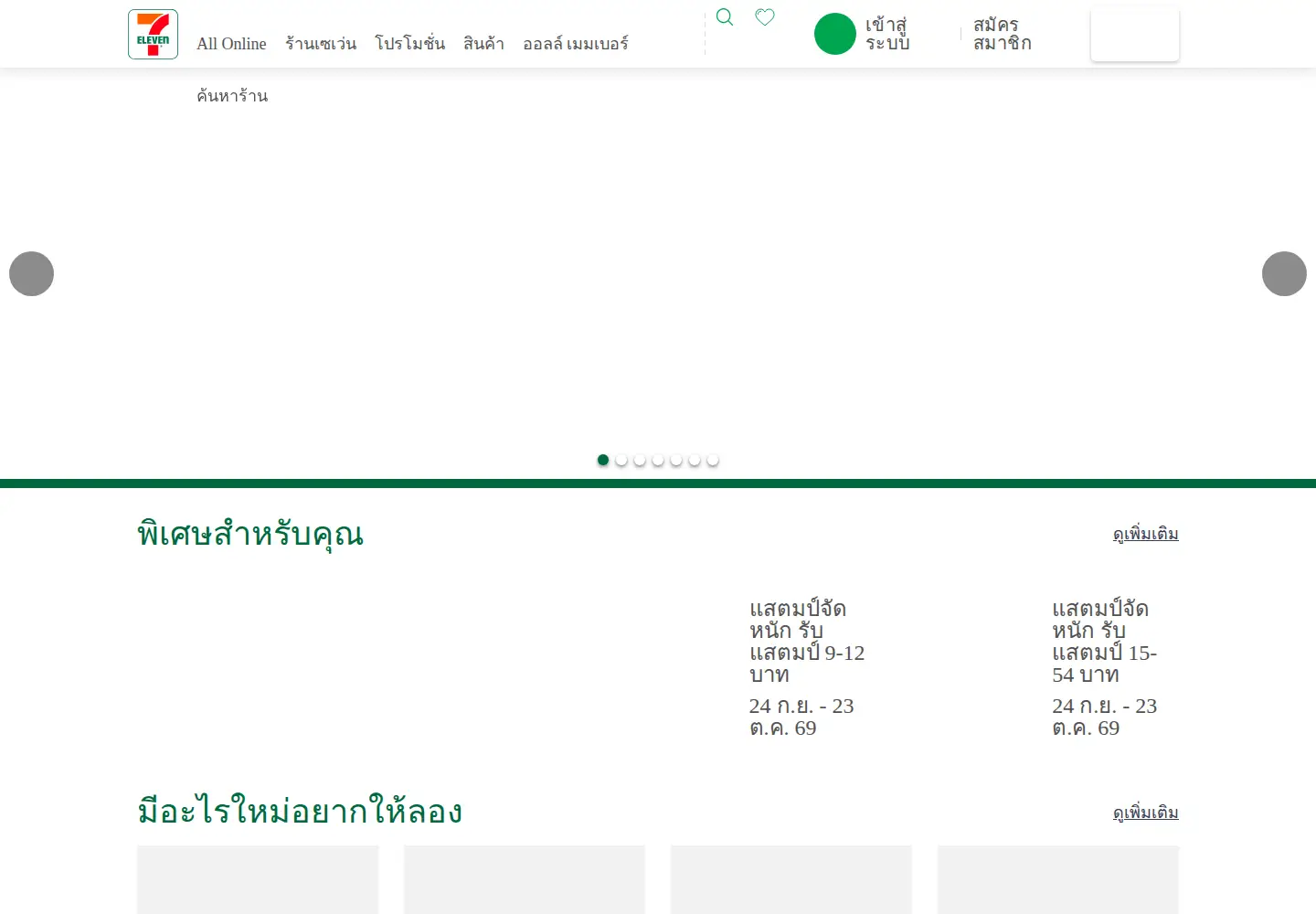Click the heart wishlist icon
1316x914 pixels.
tap(765, 17)
